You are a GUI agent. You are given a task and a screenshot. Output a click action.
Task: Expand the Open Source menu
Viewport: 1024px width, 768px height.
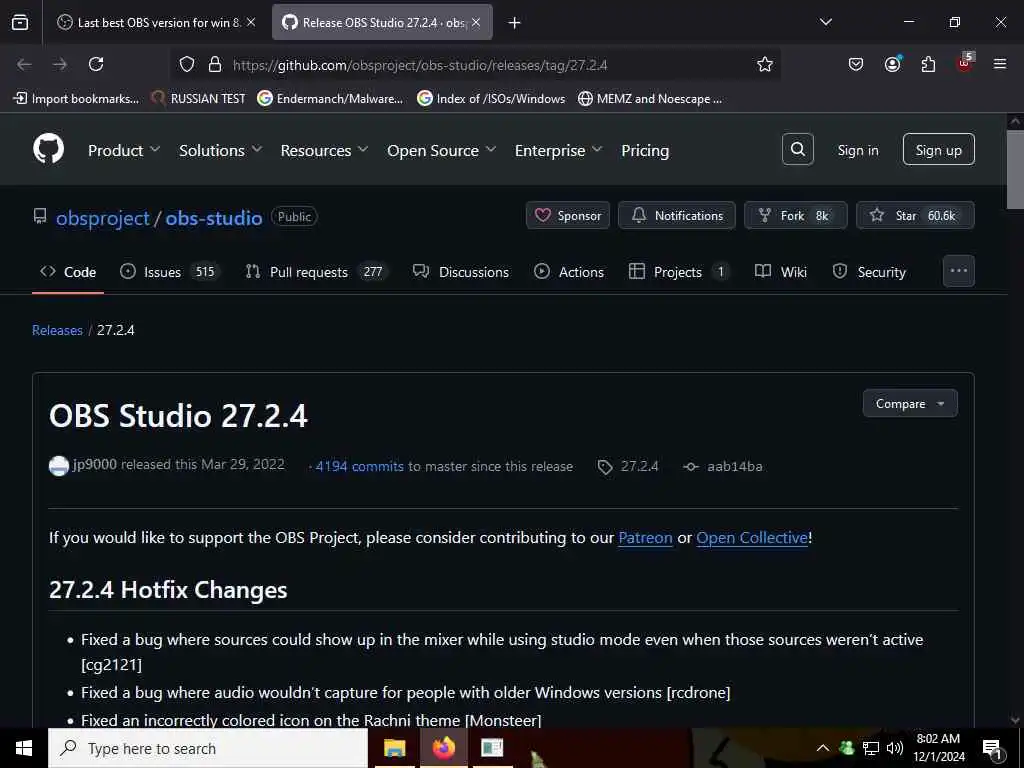coord(441,150)
